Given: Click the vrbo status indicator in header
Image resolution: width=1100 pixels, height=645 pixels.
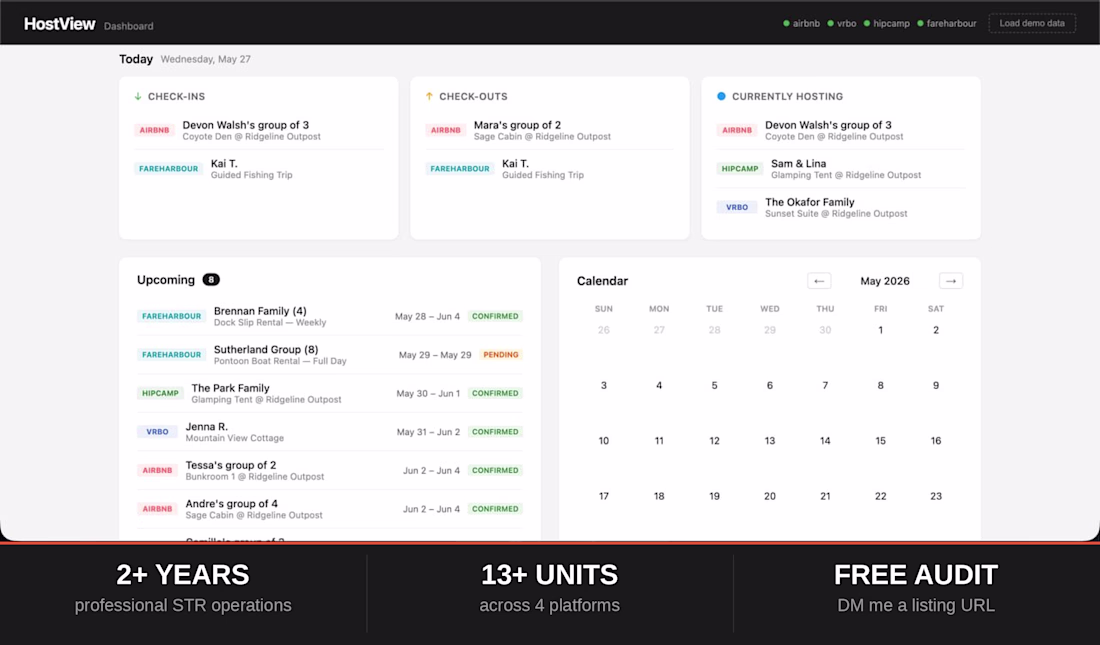Looking at the screenshot, I should 842,23.
